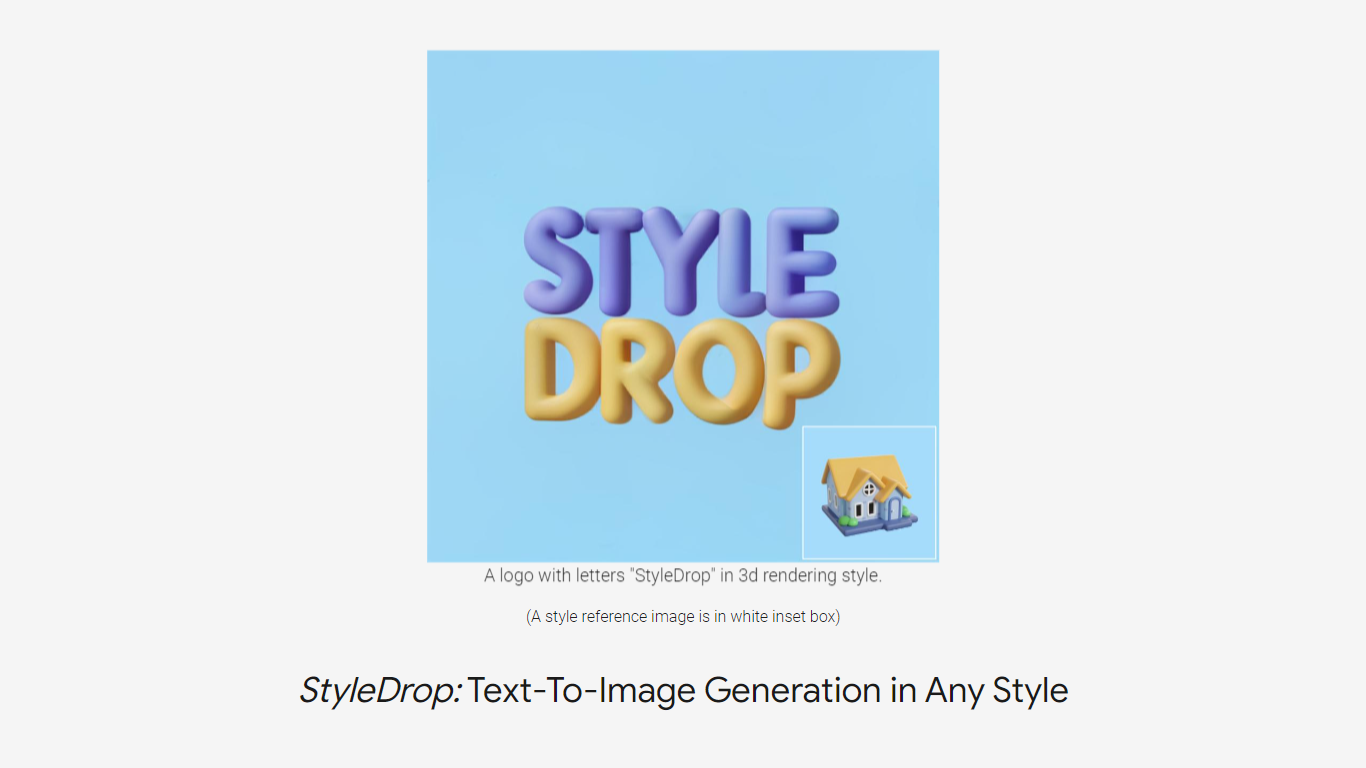Click the quoted "StyleDrop" in the caption

(x=675, y=576)
